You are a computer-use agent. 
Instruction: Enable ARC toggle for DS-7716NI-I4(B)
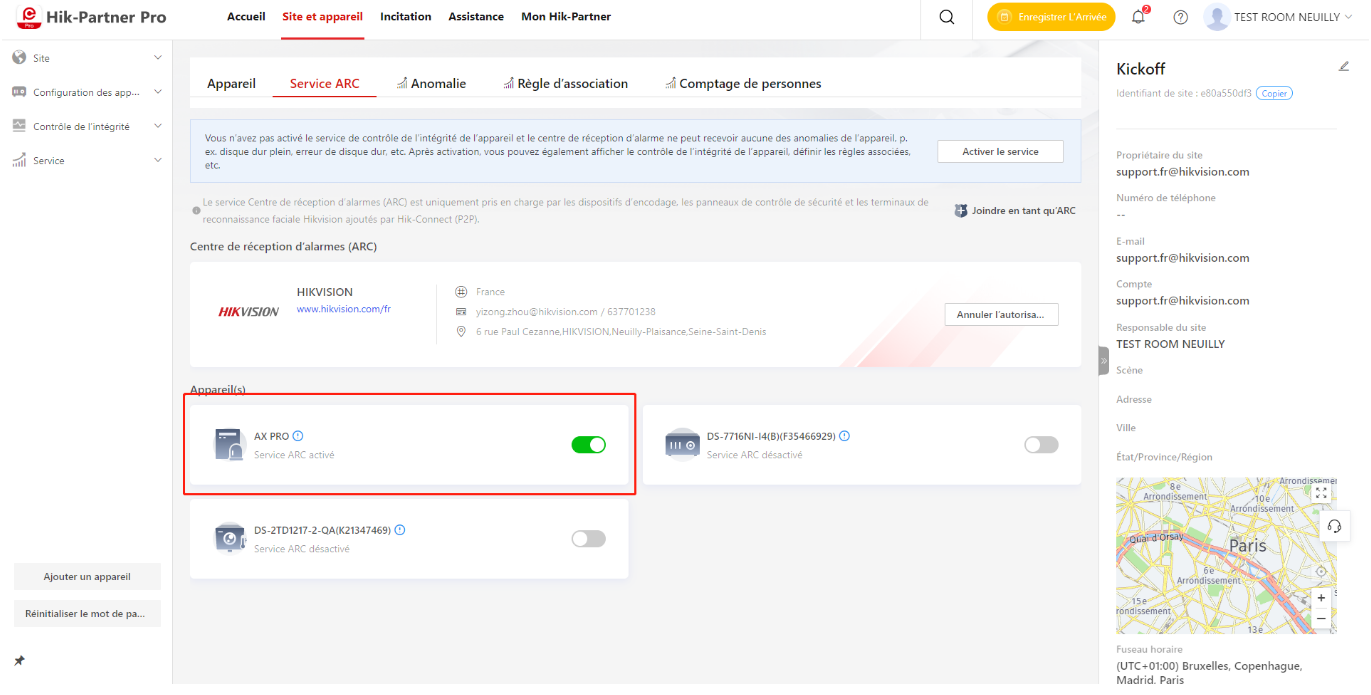tap(1041, 445)
